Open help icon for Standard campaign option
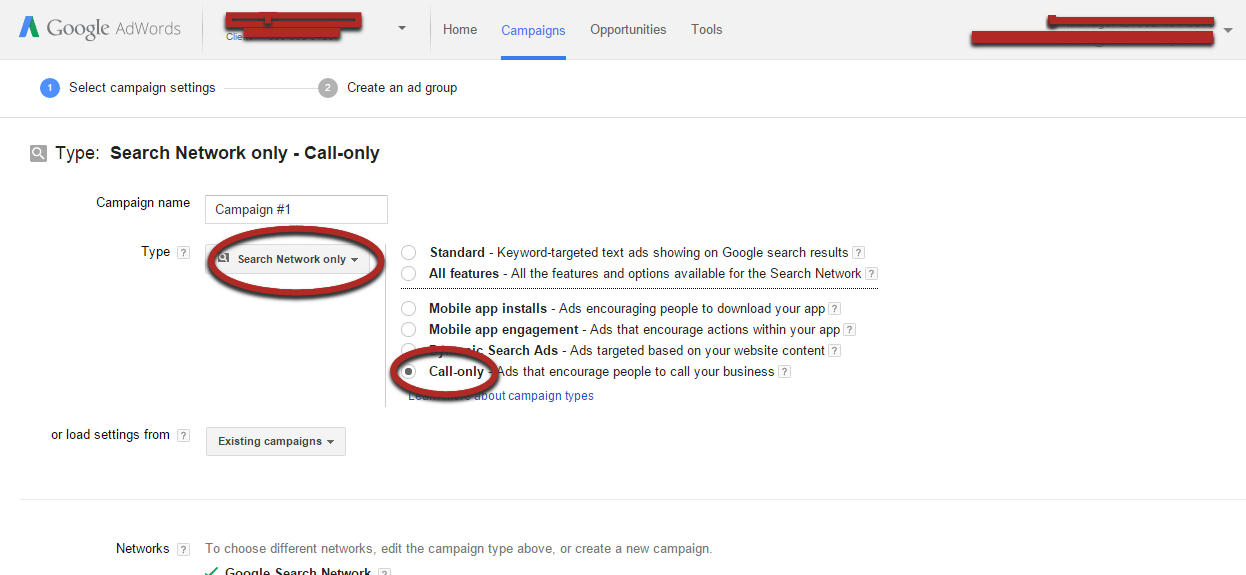This screenshot has width=1246, height=575. tap(858, 253)
